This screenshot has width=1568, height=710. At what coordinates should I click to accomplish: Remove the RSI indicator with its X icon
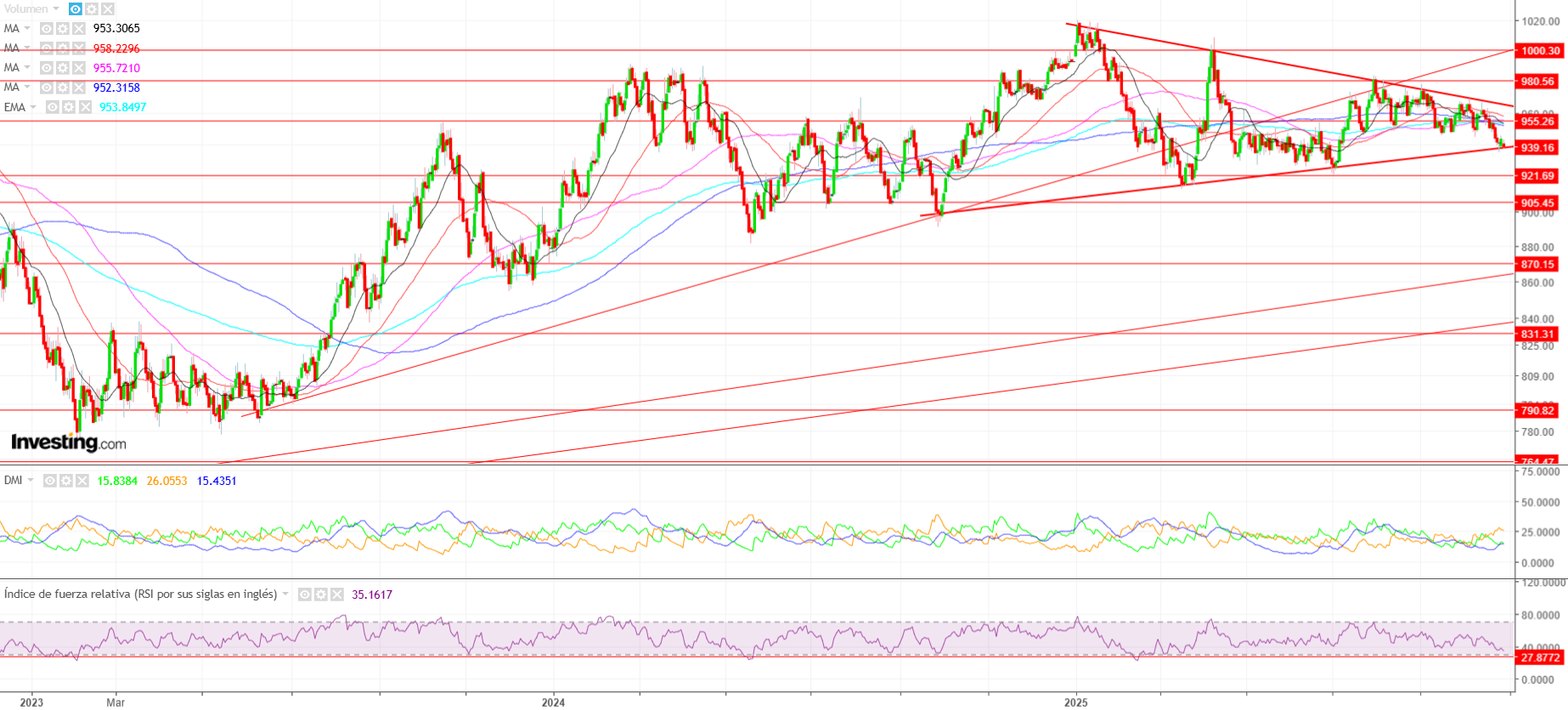point(337,594)
